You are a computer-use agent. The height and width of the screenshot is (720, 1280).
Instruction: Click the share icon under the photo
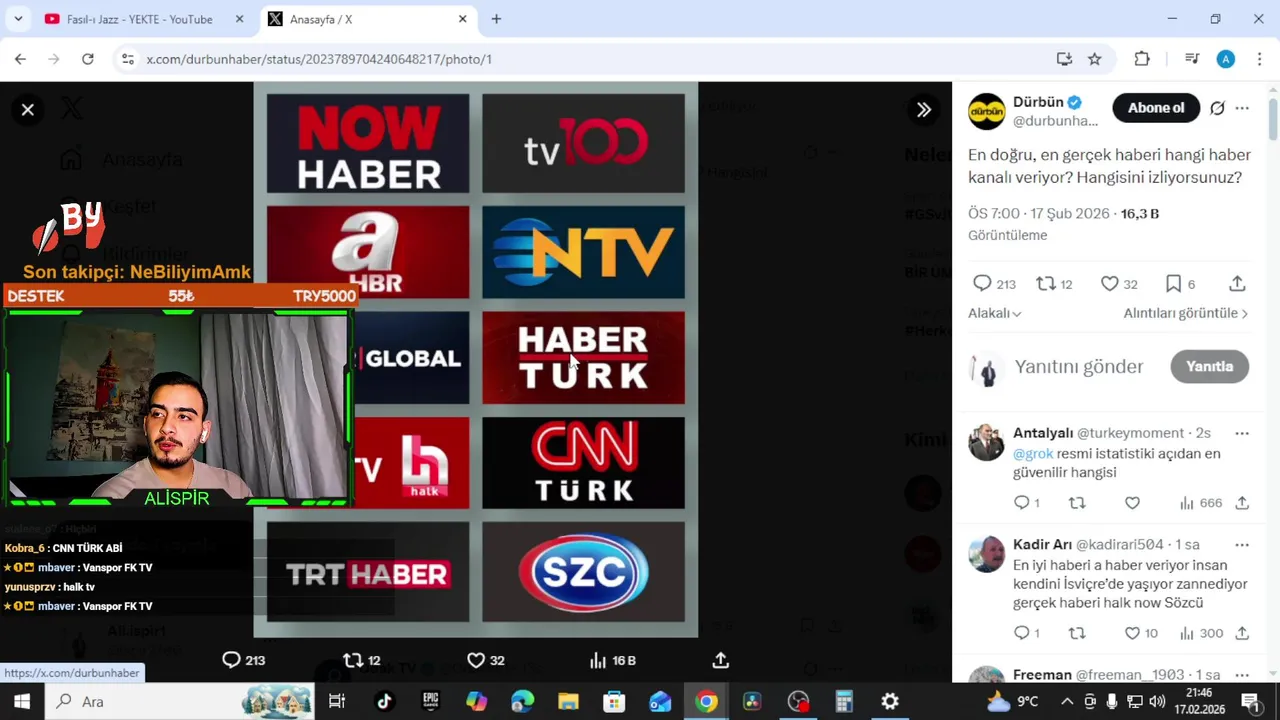point(720,660)
